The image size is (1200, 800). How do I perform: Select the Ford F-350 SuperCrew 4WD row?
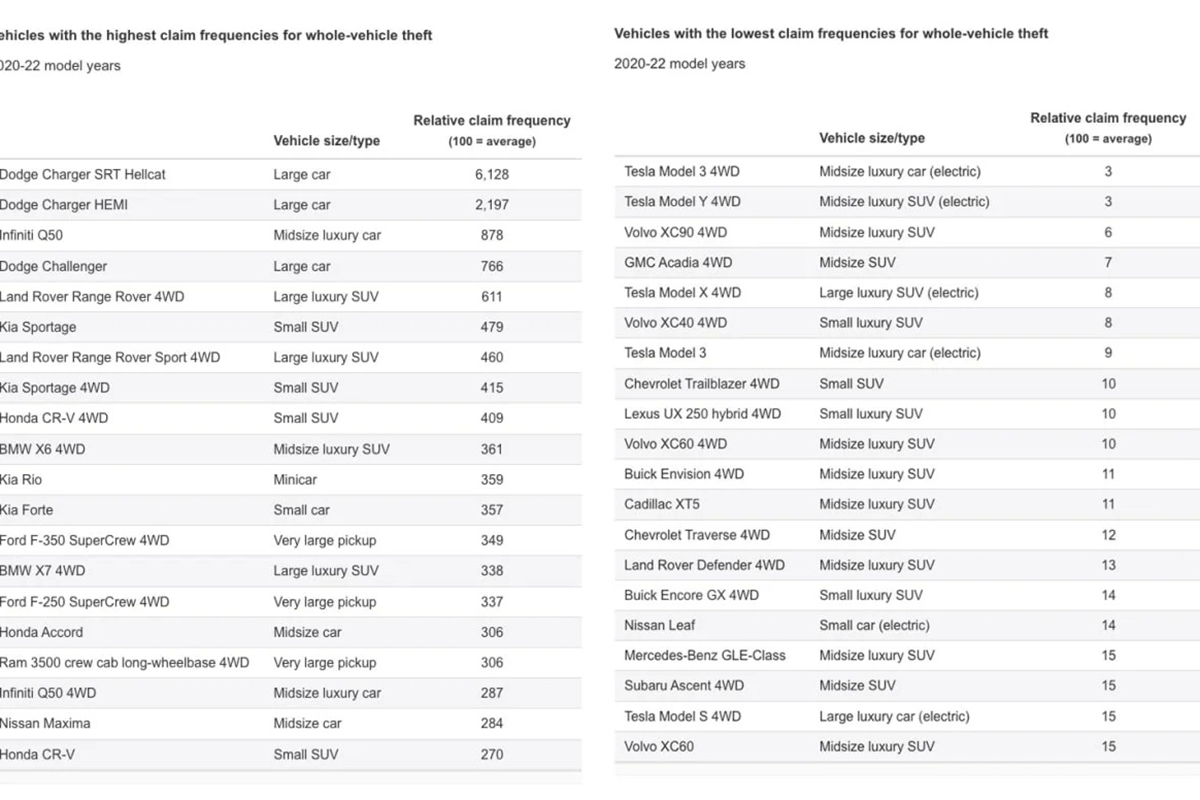coord(85,541)
